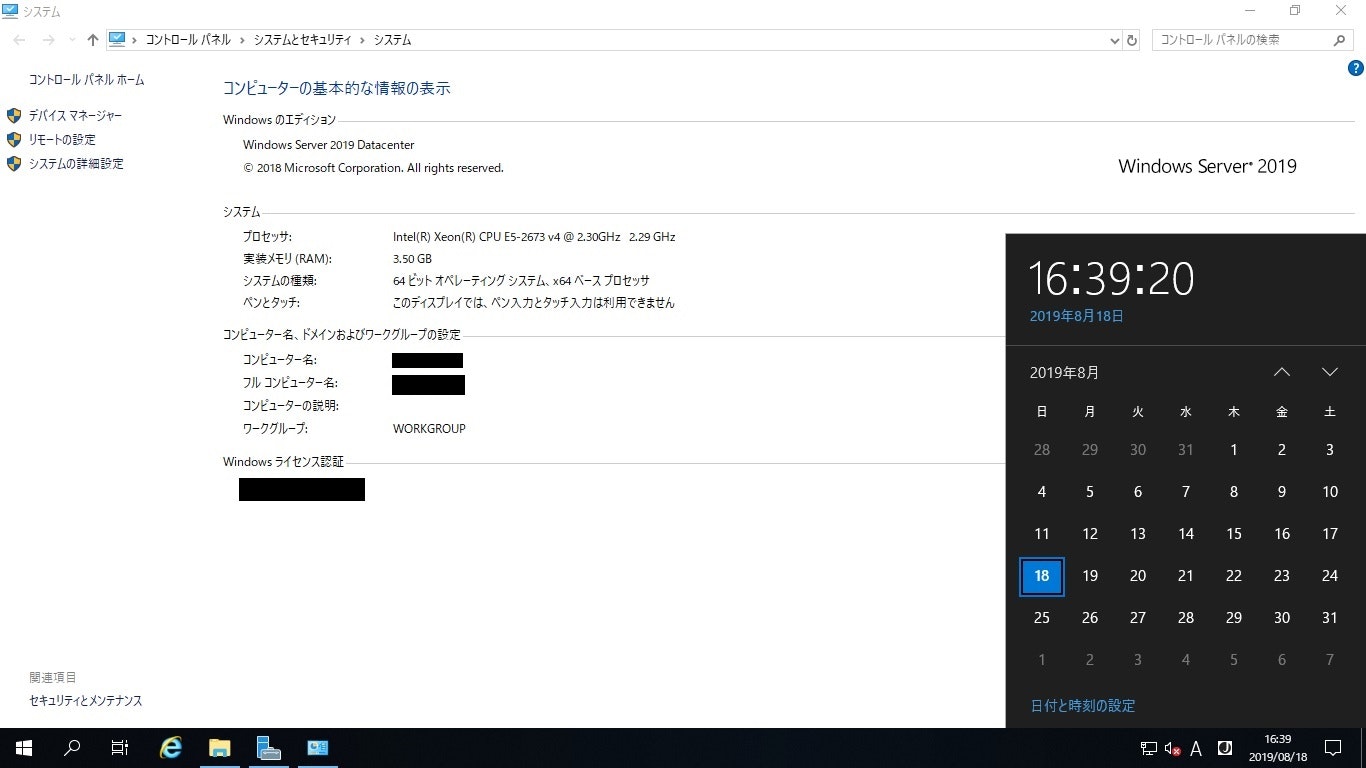Select August 27 in calendar
Viewport: 1366px width, 768px height.
(1138, 618)
